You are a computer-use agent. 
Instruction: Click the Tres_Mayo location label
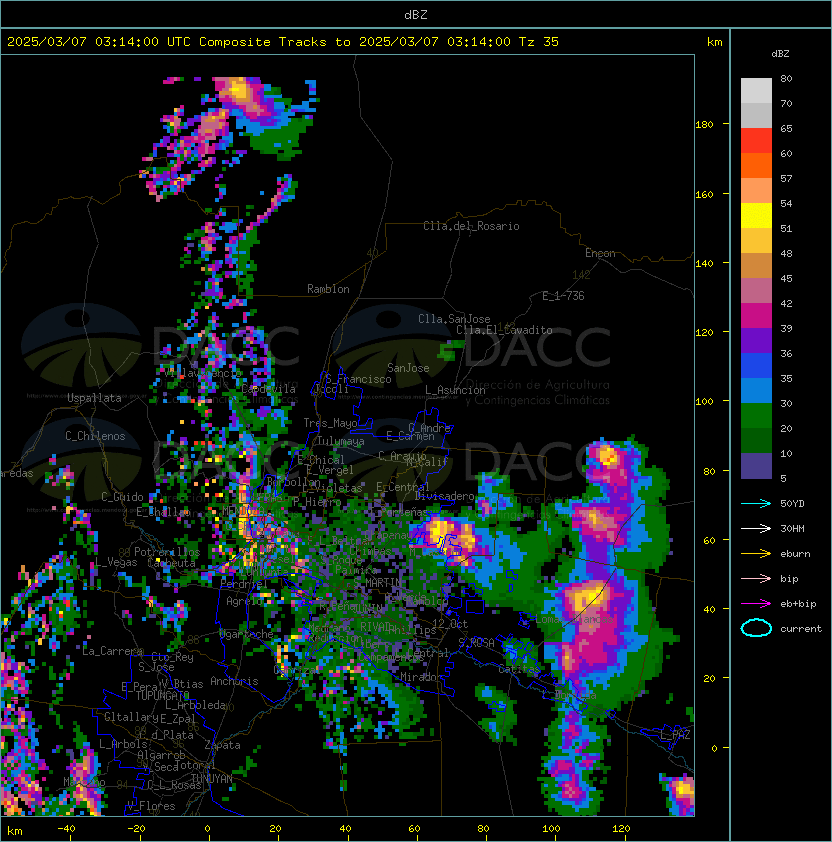(330, 423)
